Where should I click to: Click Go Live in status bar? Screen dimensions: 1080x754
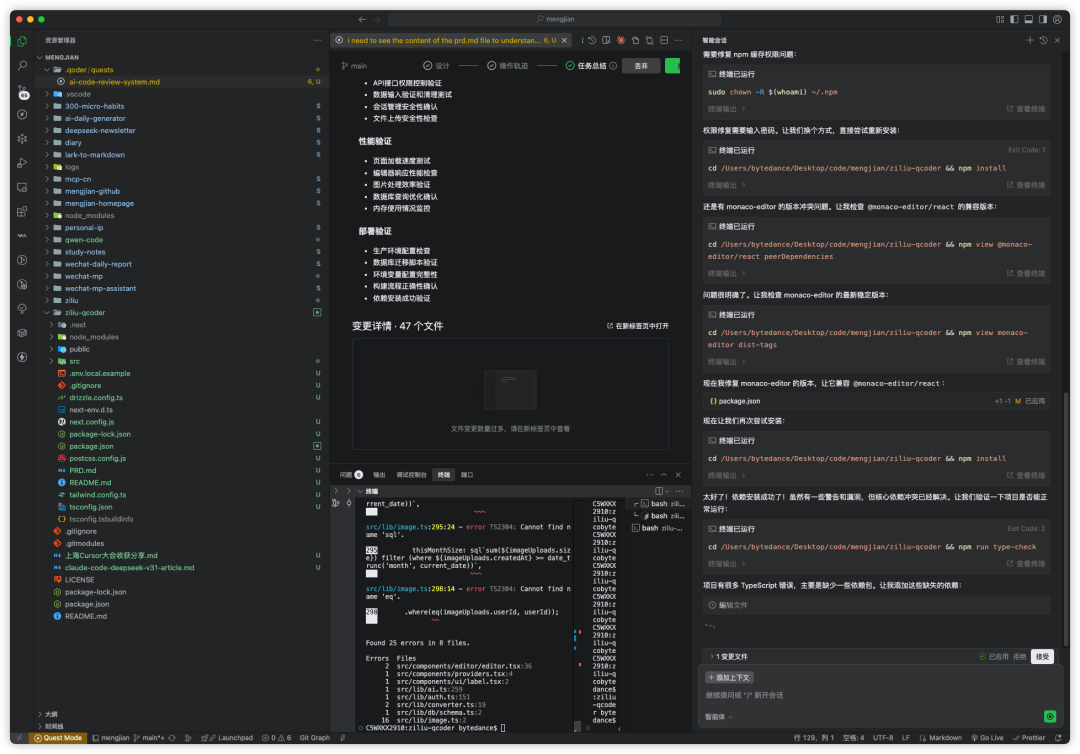[988, 738]
